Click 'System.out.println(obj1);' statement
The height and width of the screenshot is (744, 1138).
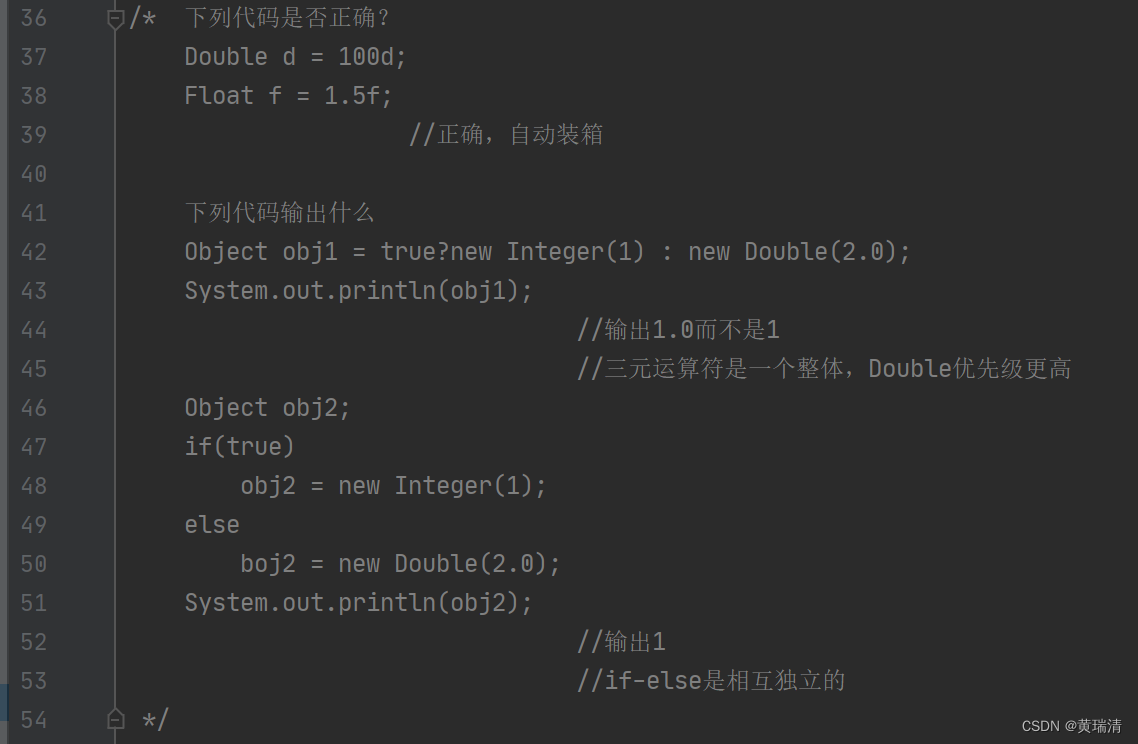point(359,291)
